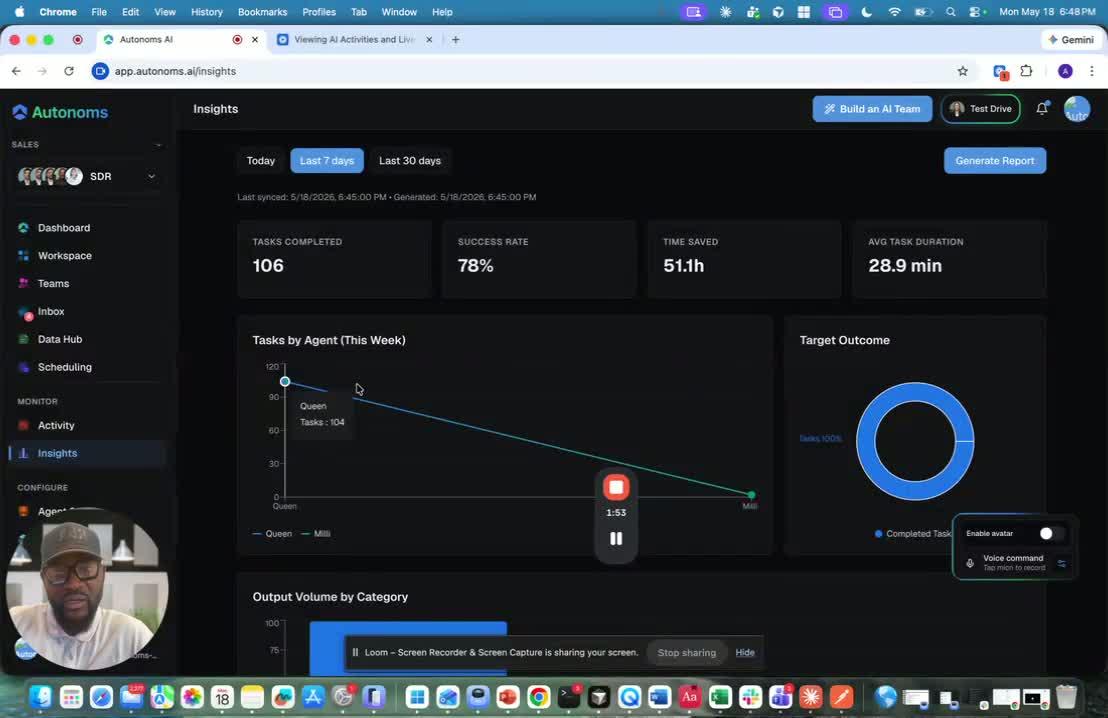Image resolution: width=1108 pixels, height=718 pixels.
Task: Click the Autonoms logo
Action: [61, 112]
